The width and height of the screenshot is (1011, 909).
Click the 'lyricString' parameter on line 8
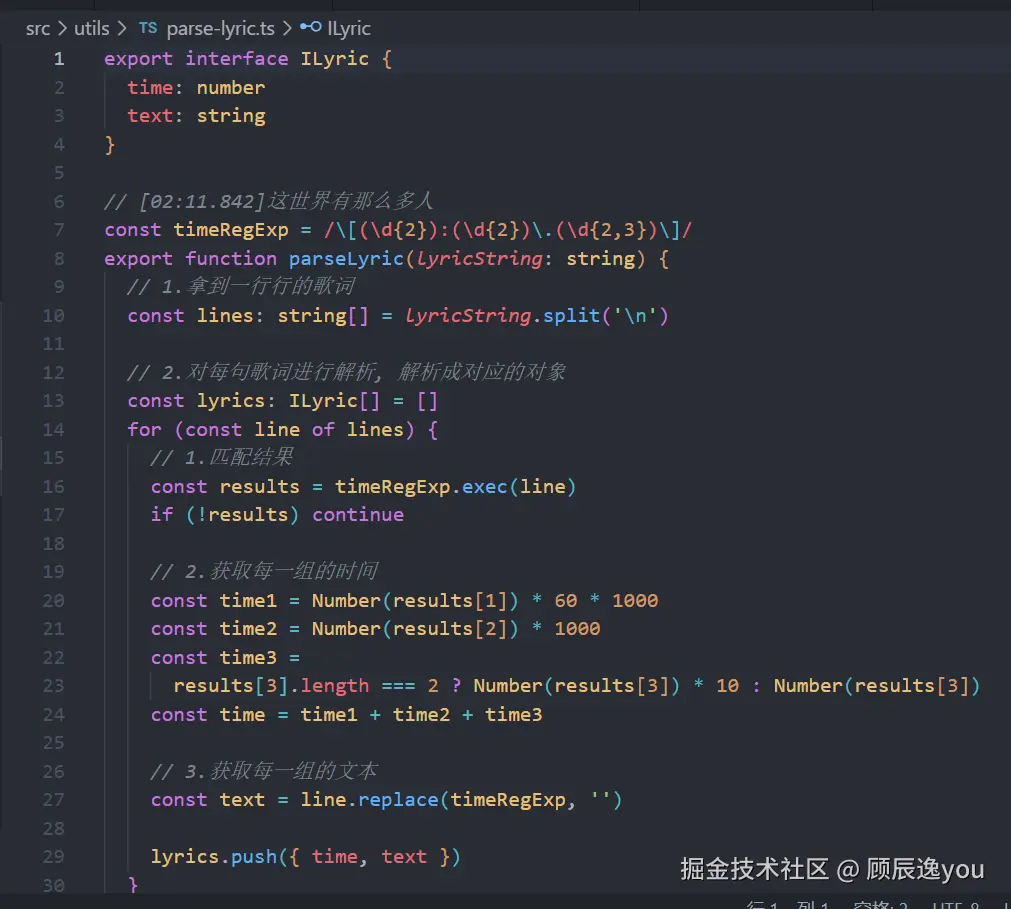tap(480, 259)
